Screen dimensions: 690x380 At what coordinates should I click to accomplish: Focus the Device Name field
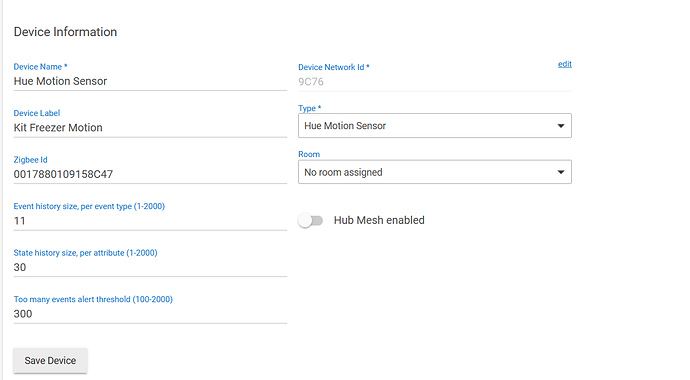click(150, 81)
